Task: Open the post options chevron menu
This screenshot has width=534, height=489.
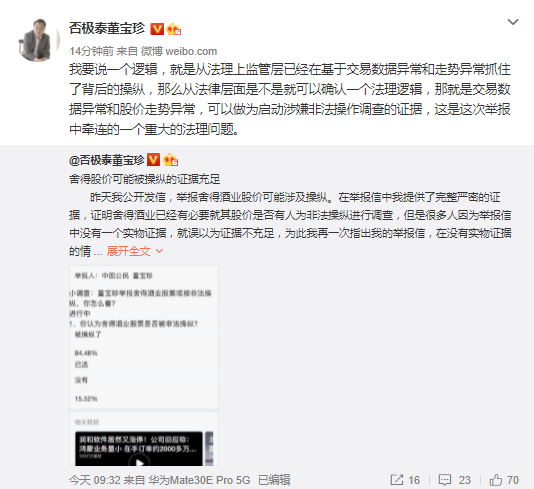Action: 513,22
